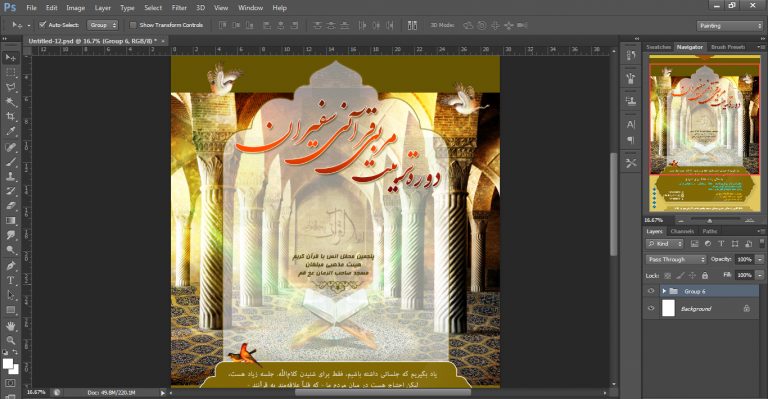Toggle the layer filtering switch
Screen dimensions: 768x399
[762, 243]
